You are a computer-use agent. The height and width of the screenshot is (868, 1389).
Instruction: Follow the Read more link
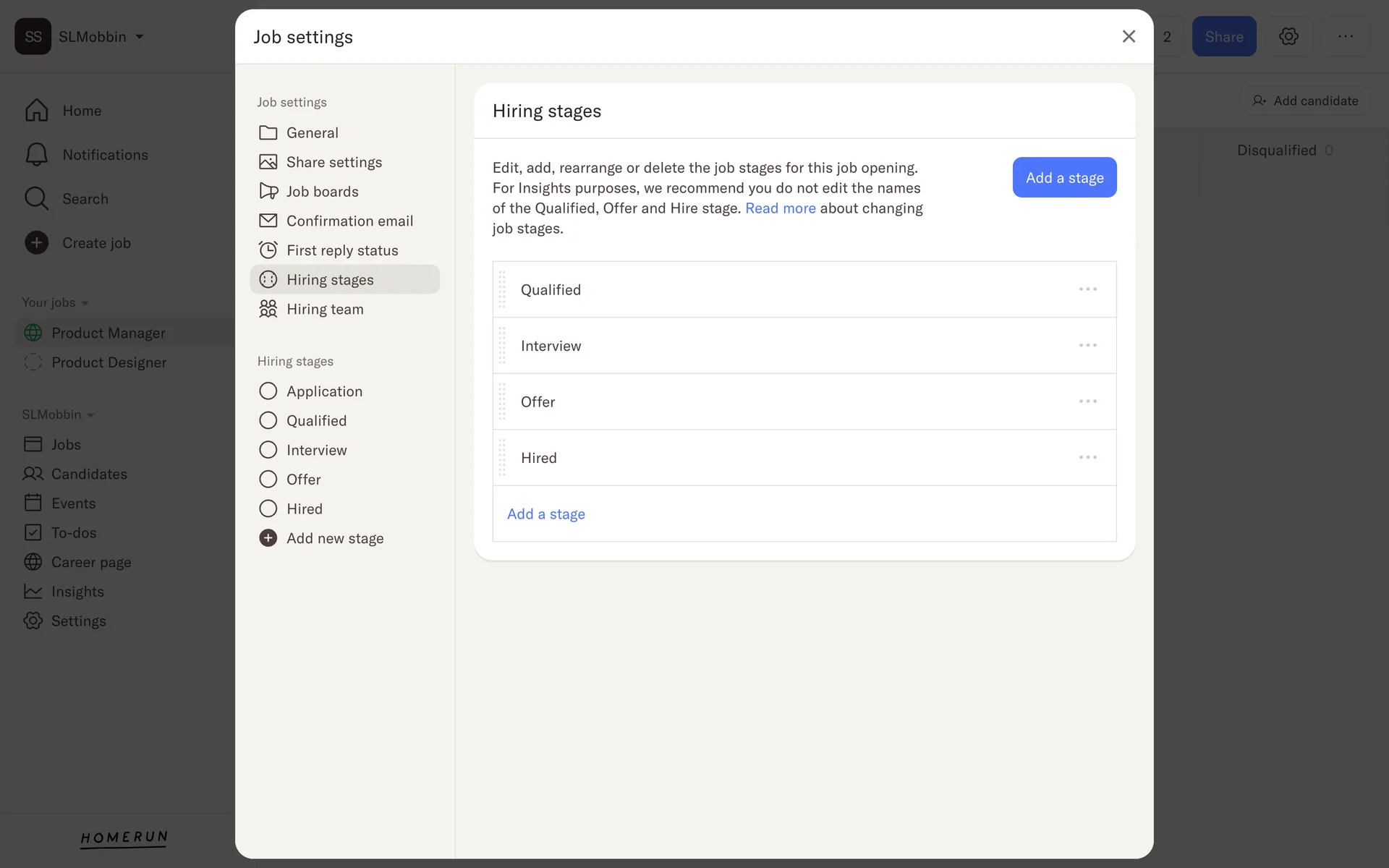780,208
